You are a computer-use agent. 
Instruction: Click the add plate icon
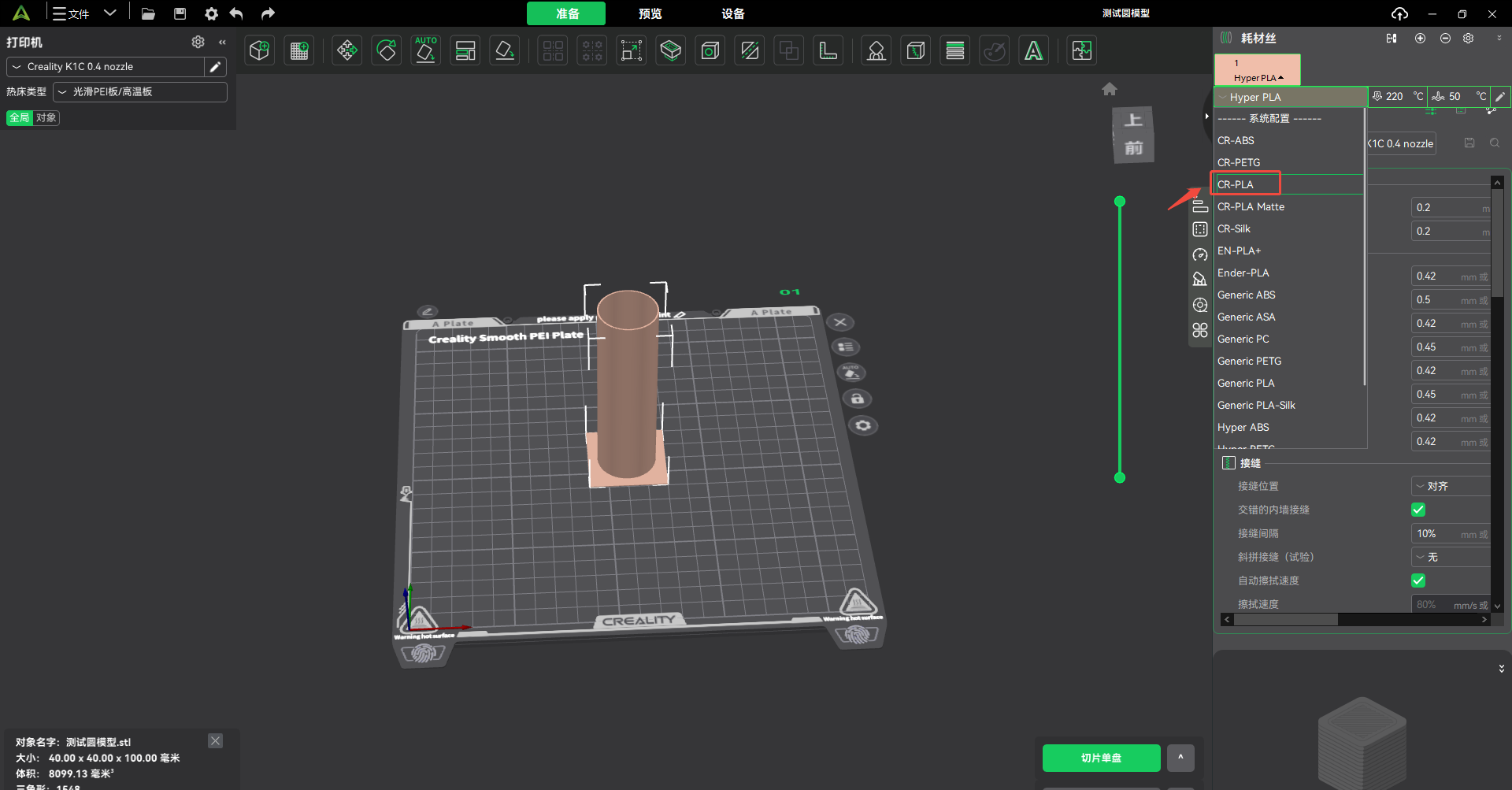coord(299,51)
